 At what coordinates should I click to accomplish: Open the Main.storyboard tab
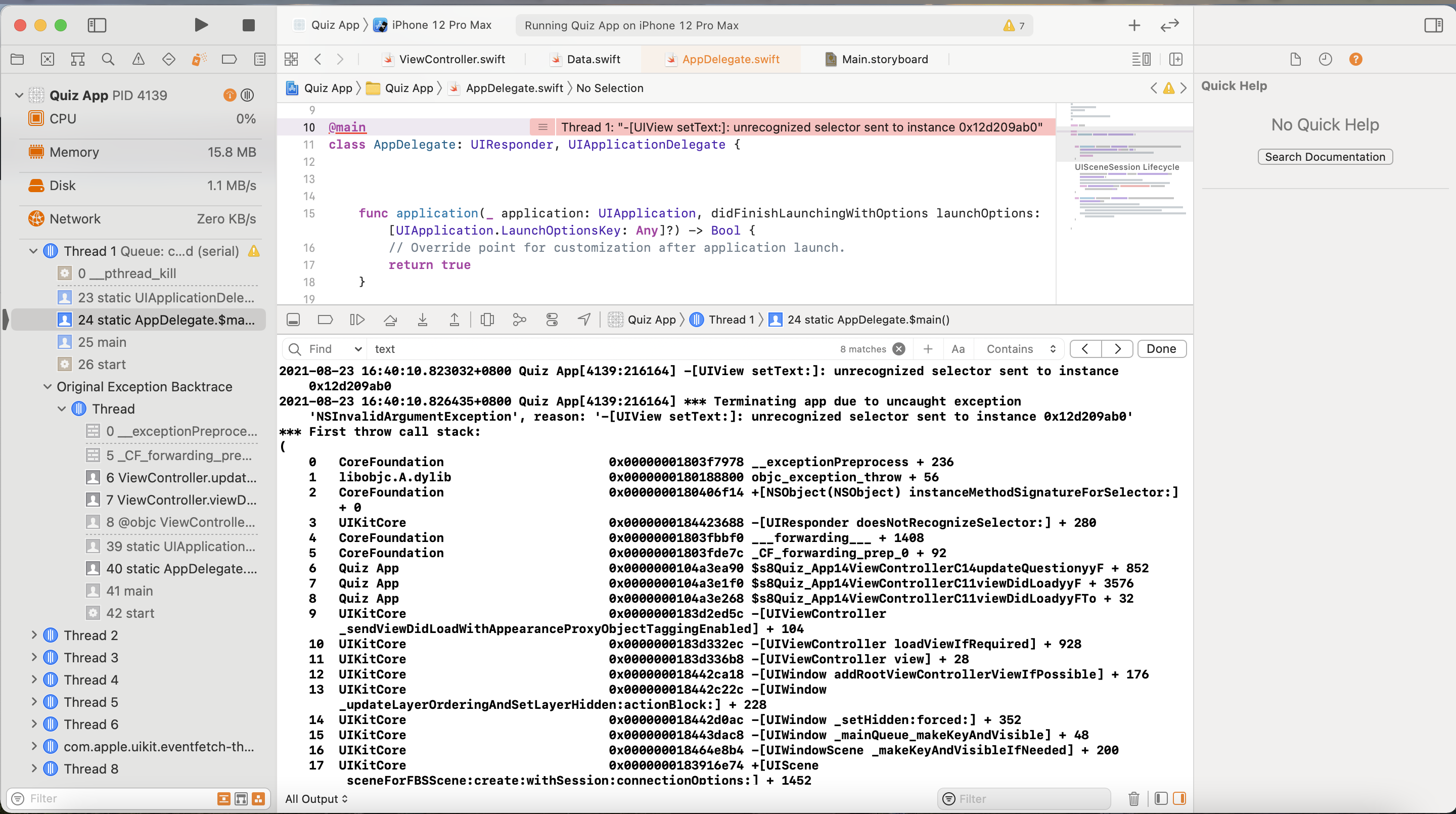[877, 59]
